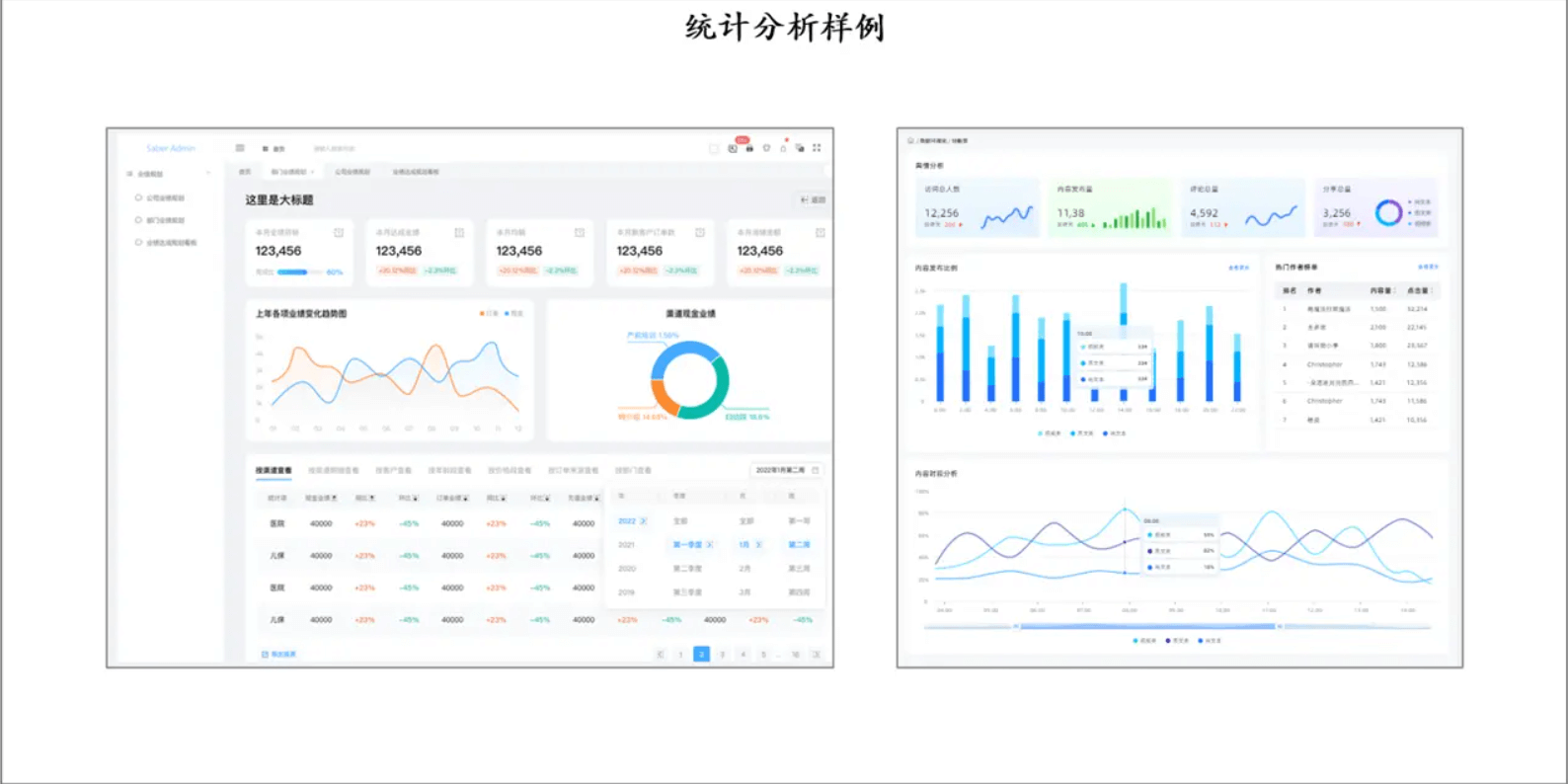Click the export icon below the table
Viewport: 1568px width, 784px height.
(x=265, y=654)
